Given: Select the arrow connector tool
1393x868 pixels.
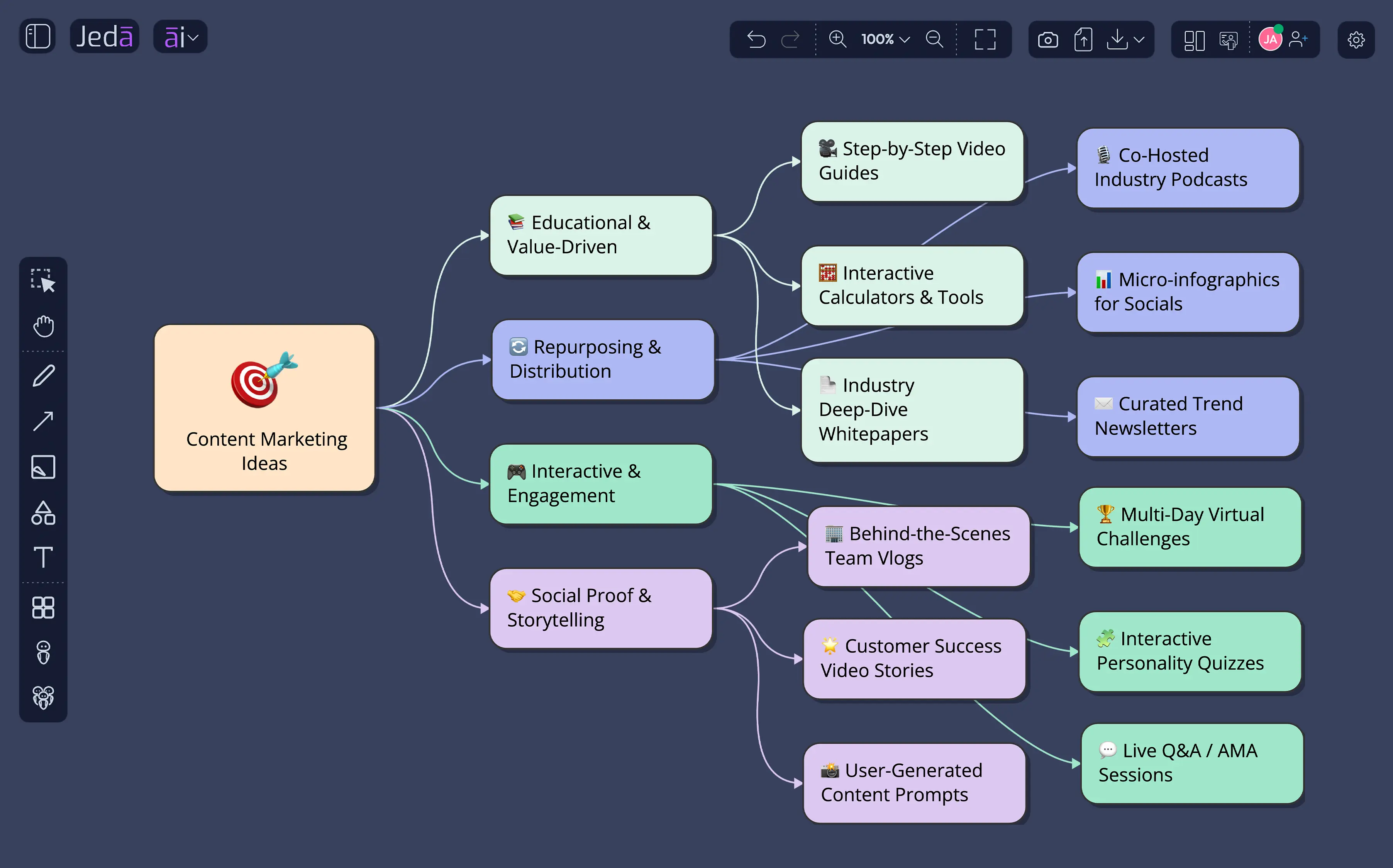Looking at the screenshot, I should (x=43, y=421).
